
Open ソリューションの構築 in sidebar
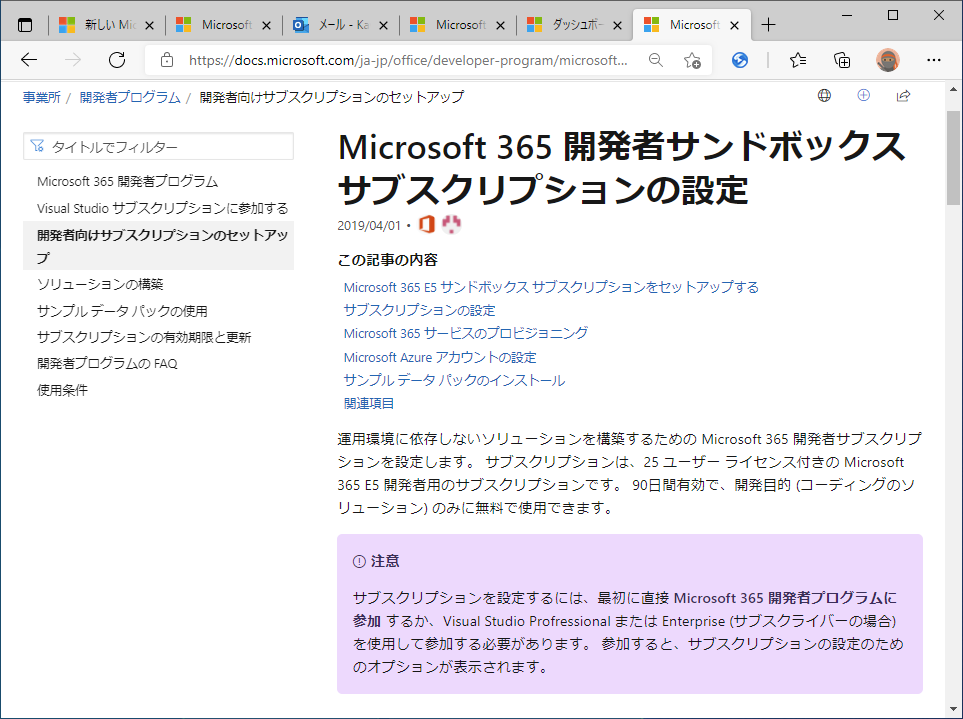(x=100, y=284)
